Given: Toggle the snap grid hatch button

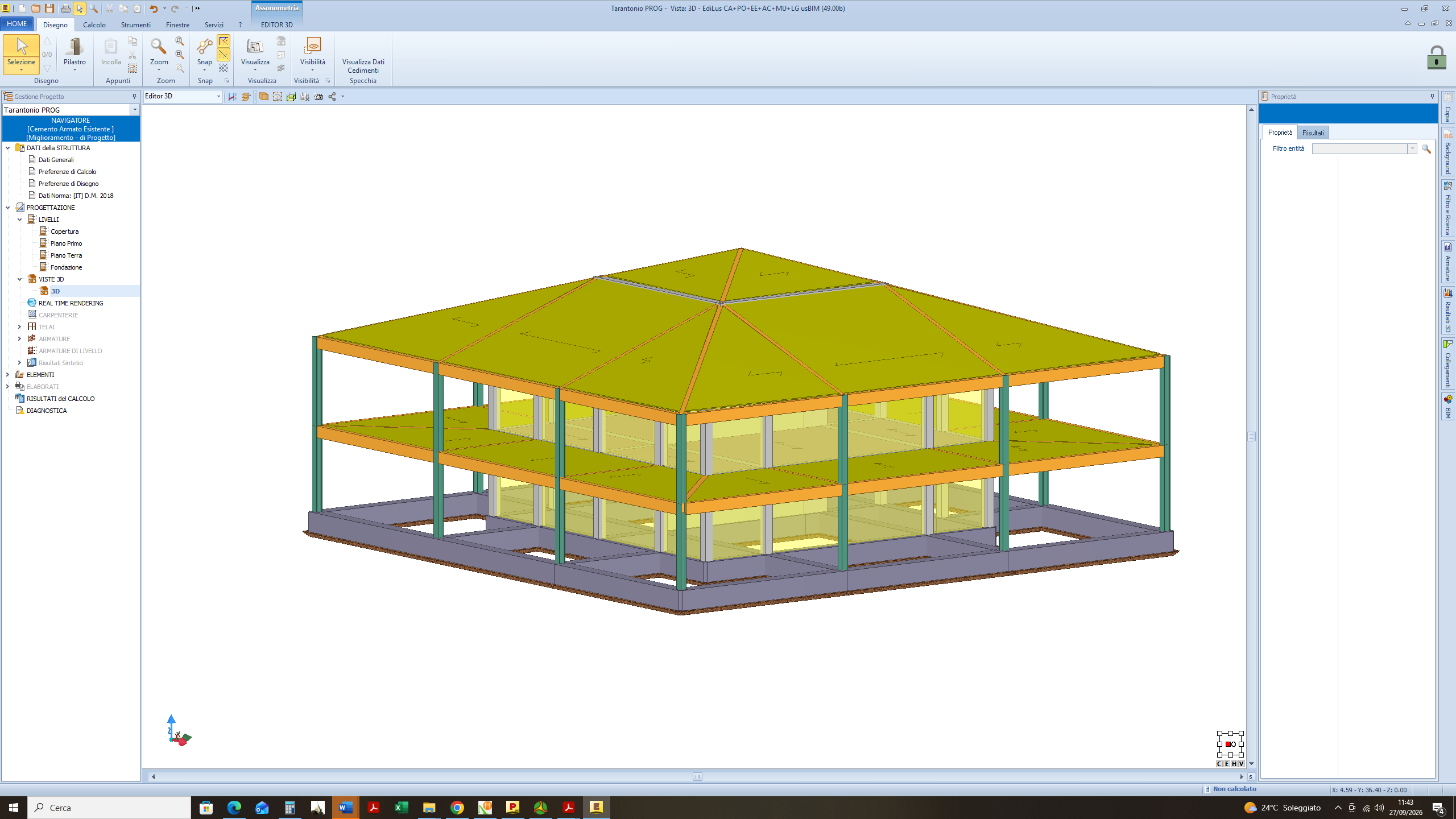Looking at the screenshot, I should 224,68.
